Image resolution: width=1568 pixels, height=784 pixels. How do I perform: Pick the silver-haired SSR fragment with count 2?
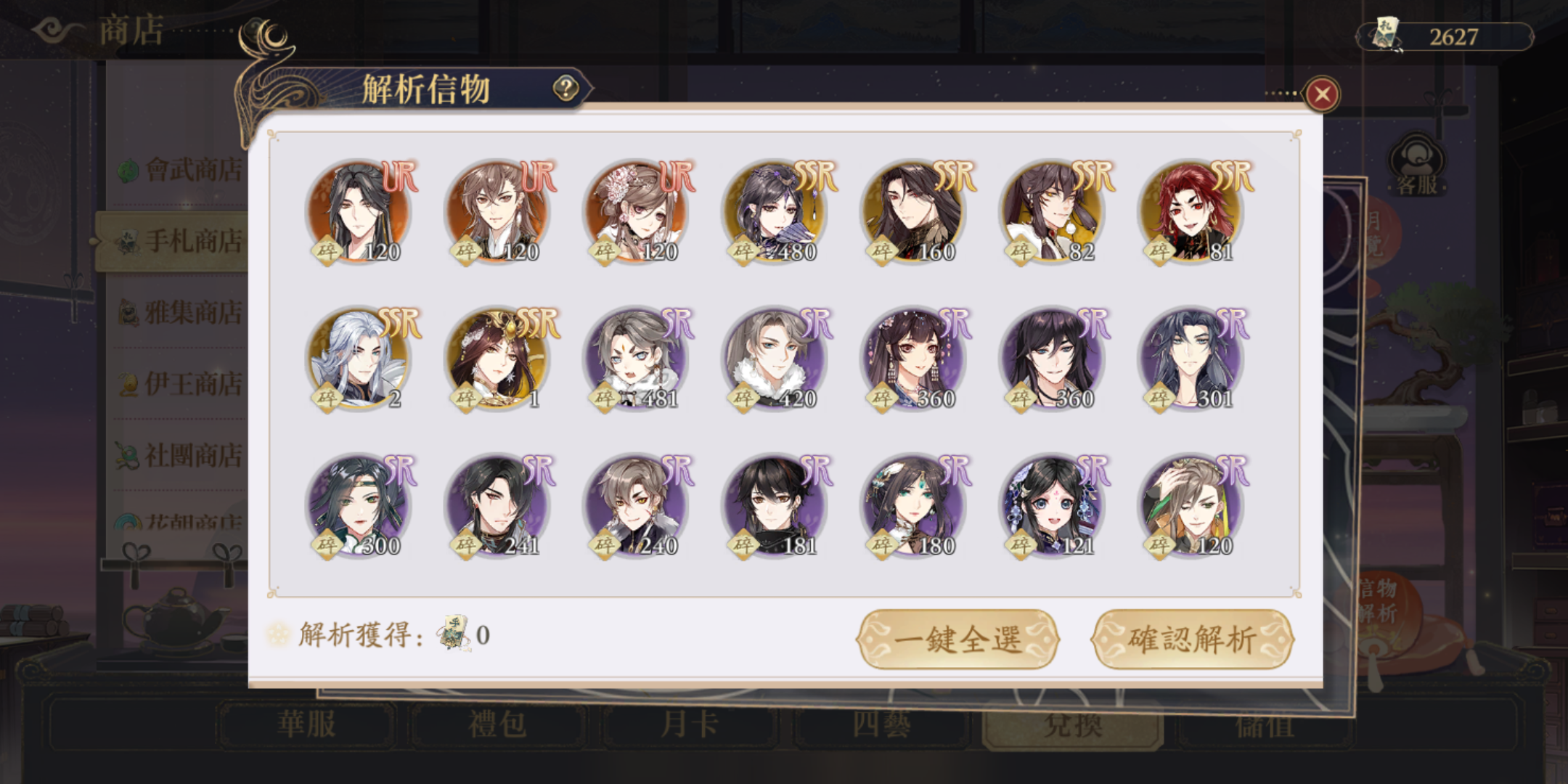359,359
